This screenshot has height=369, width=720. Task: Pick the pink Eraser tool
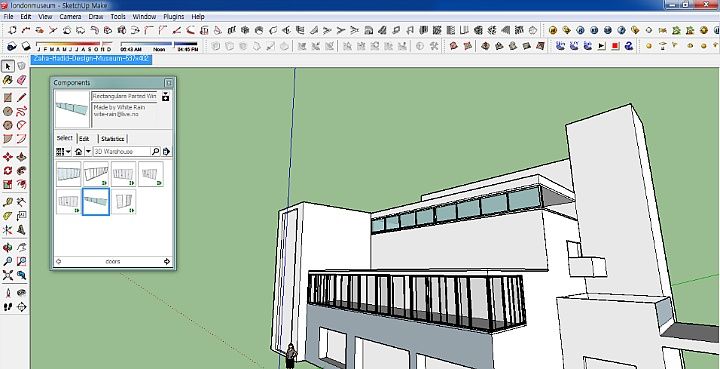(x=22, y=80)
